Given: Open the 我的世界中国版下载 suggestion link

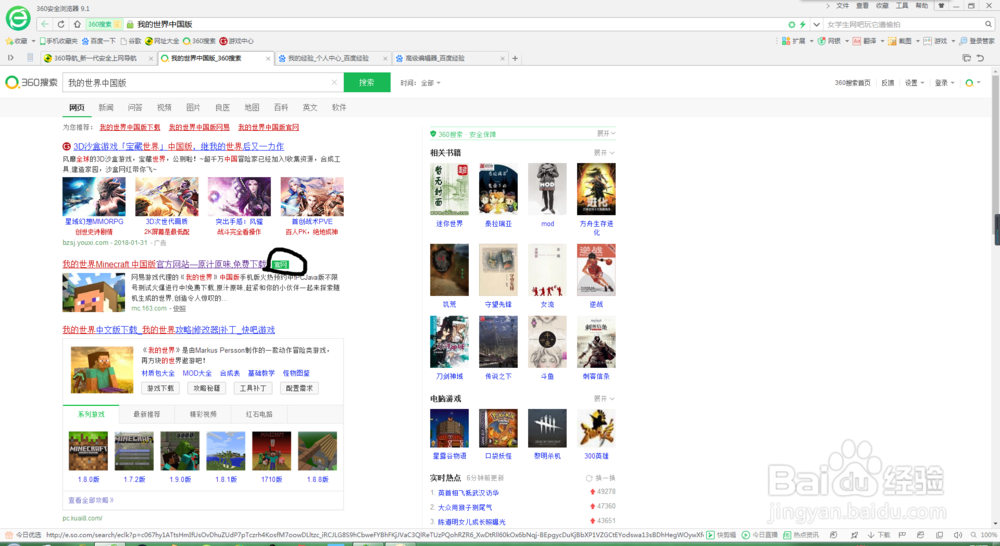Looking at the screenshot, I should pyautogui.click(x=130, y=127).
